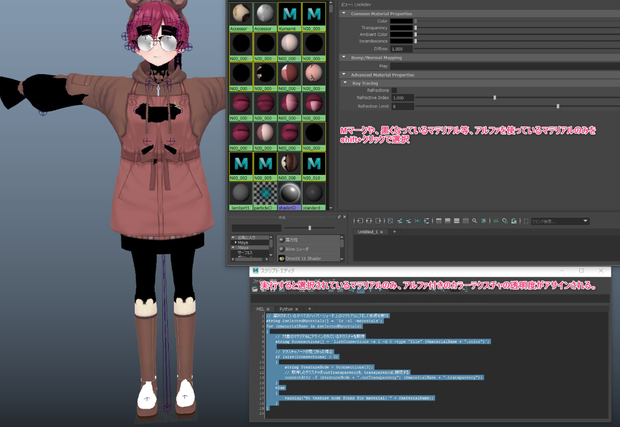This screenshot has height=427, width=620.
Task: Toggle the grid display in the graph toolbar
Action: pos(496,221)
